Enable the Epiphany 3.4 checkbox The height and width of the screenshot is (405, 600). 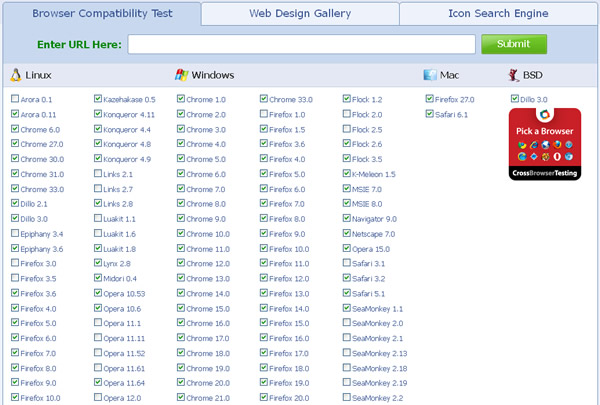pos(15,234)
